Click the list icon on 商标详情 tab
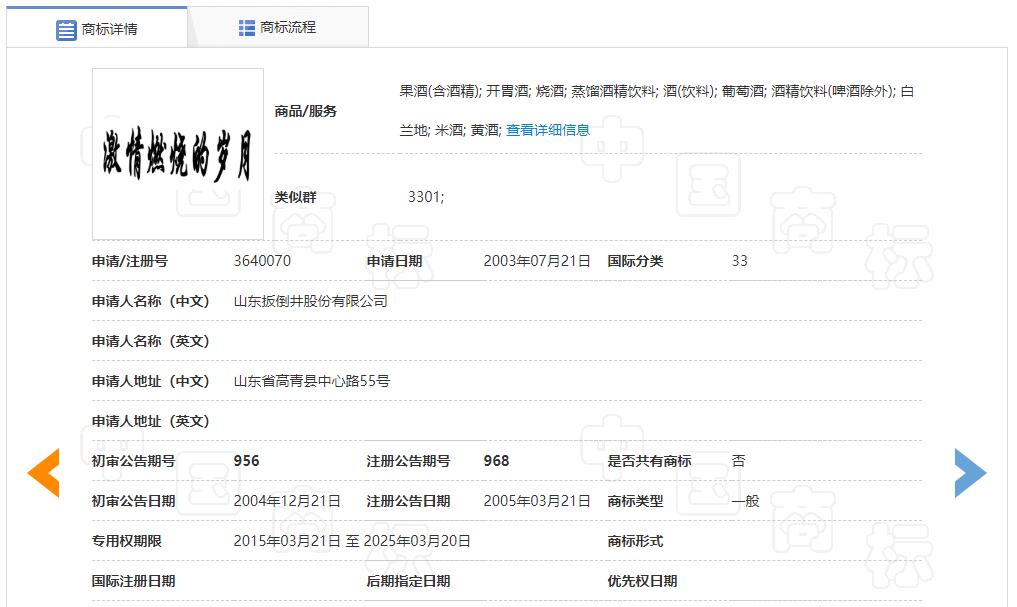Viewport: 1017px width, 607px height. [x=66, y=30]
